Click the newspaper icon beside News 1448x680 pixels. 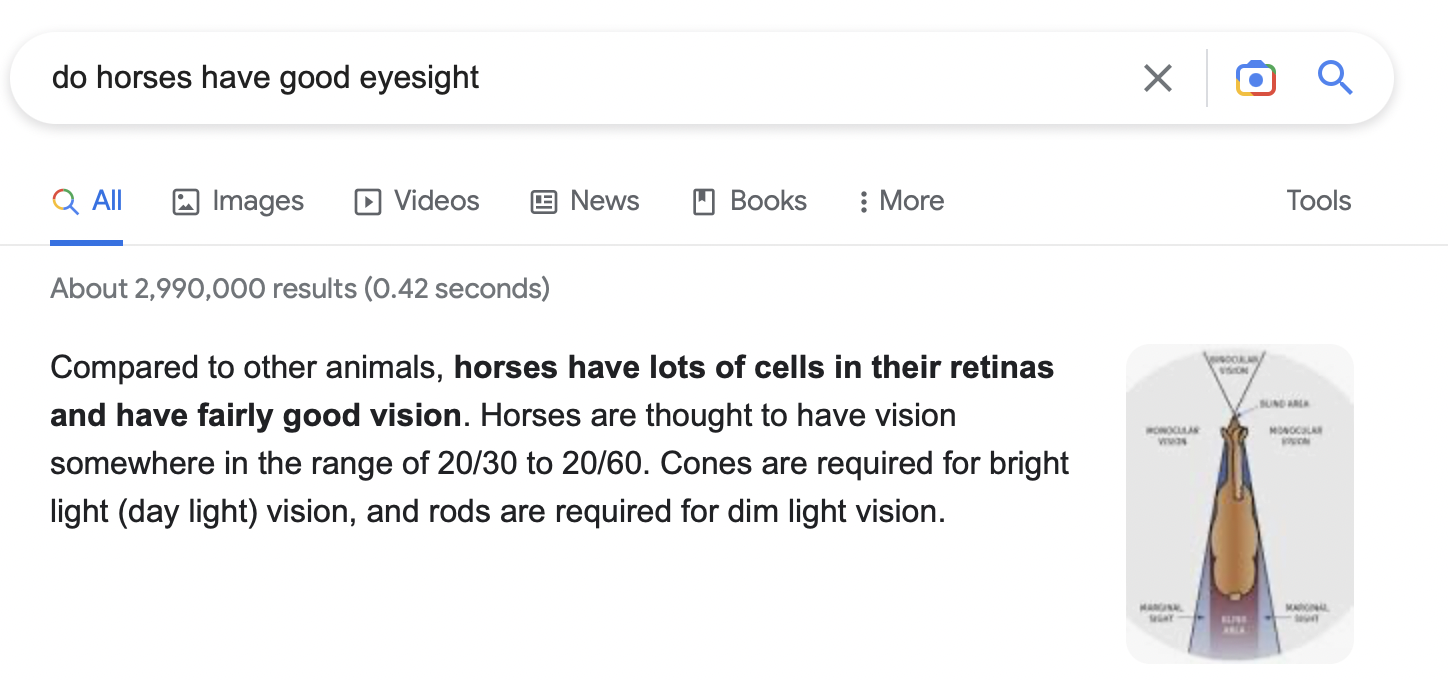coord(544,202)
